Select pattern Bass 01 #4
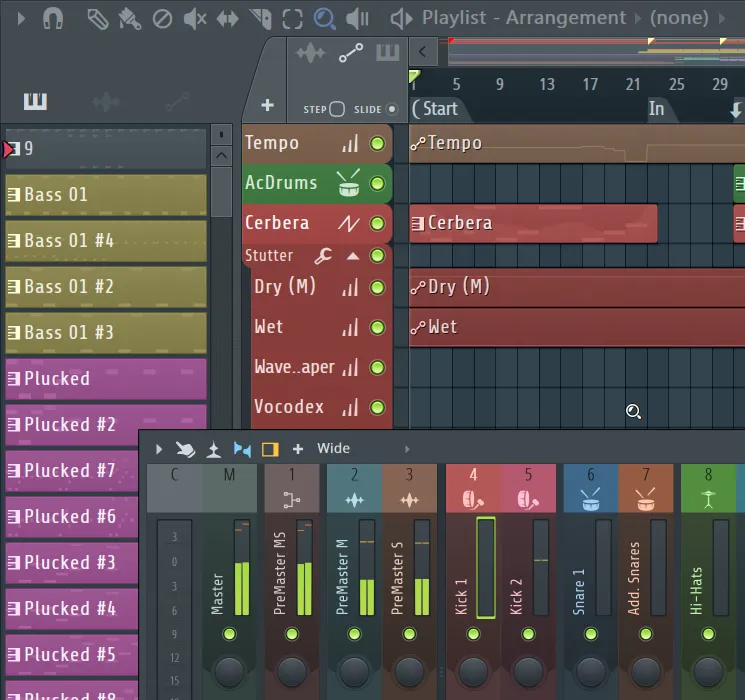 pos(106,241)
